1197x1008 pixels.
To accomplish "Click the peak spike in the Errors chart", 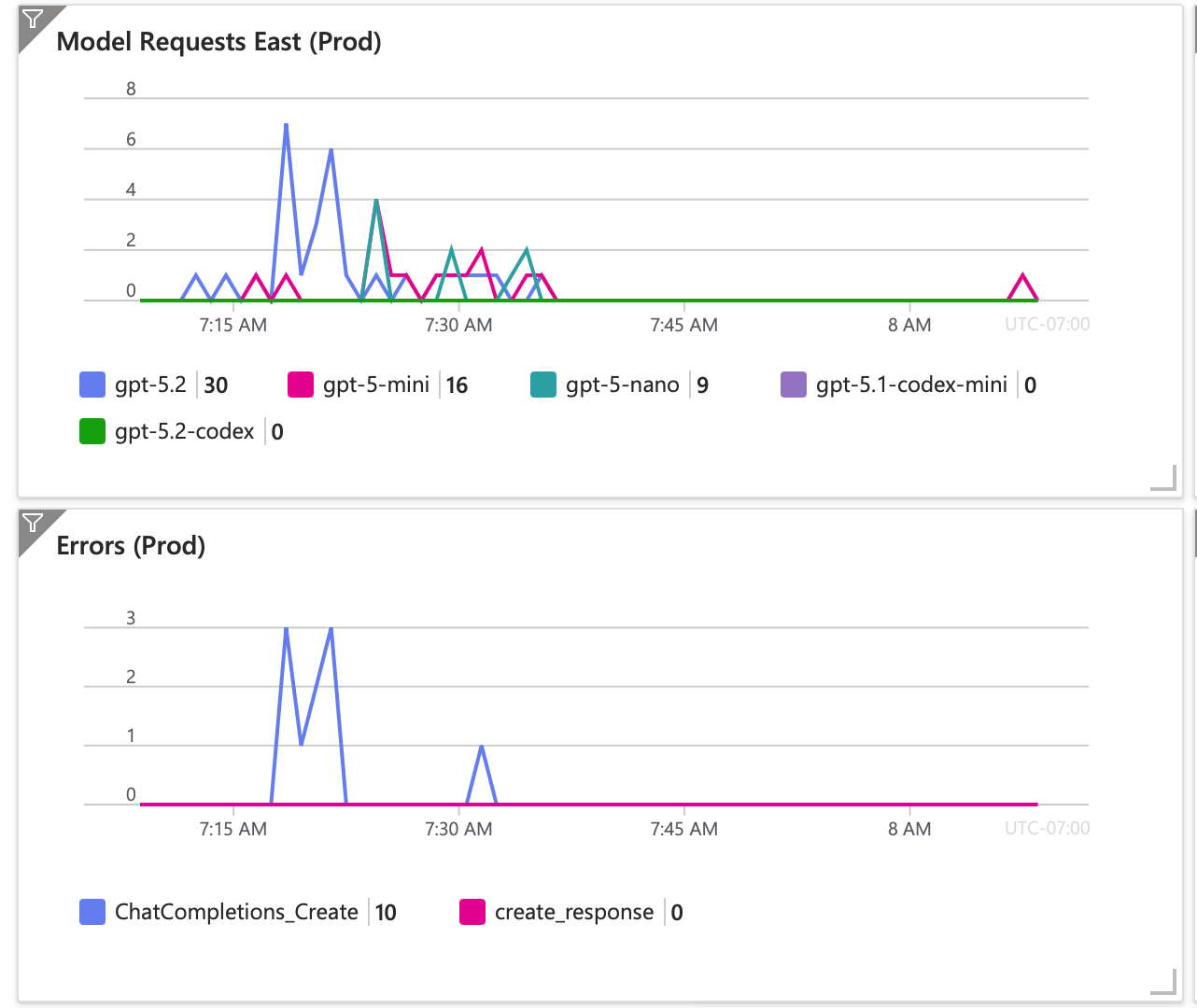I will [286, 630].
